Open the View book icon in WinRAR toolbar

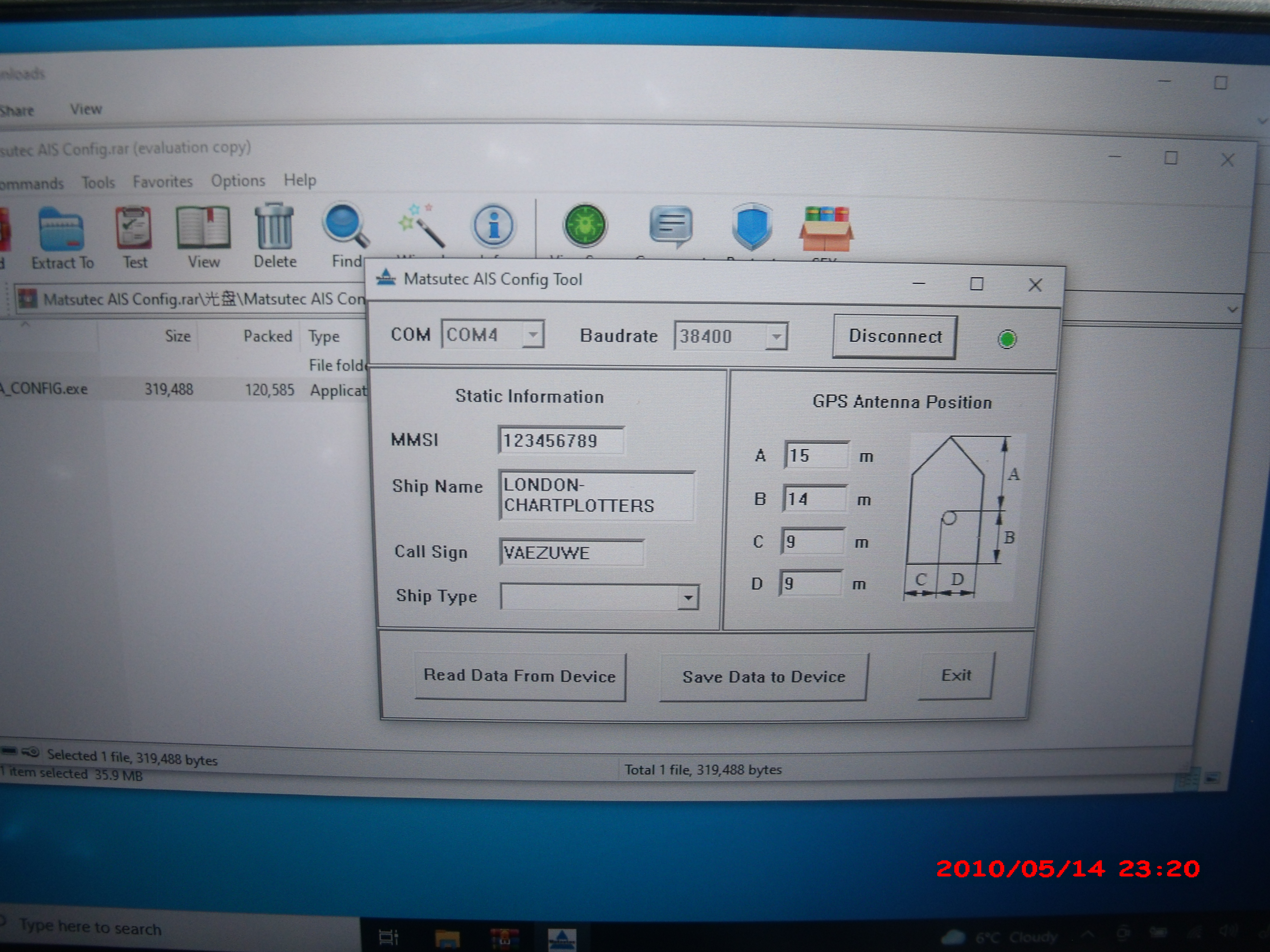203,227
